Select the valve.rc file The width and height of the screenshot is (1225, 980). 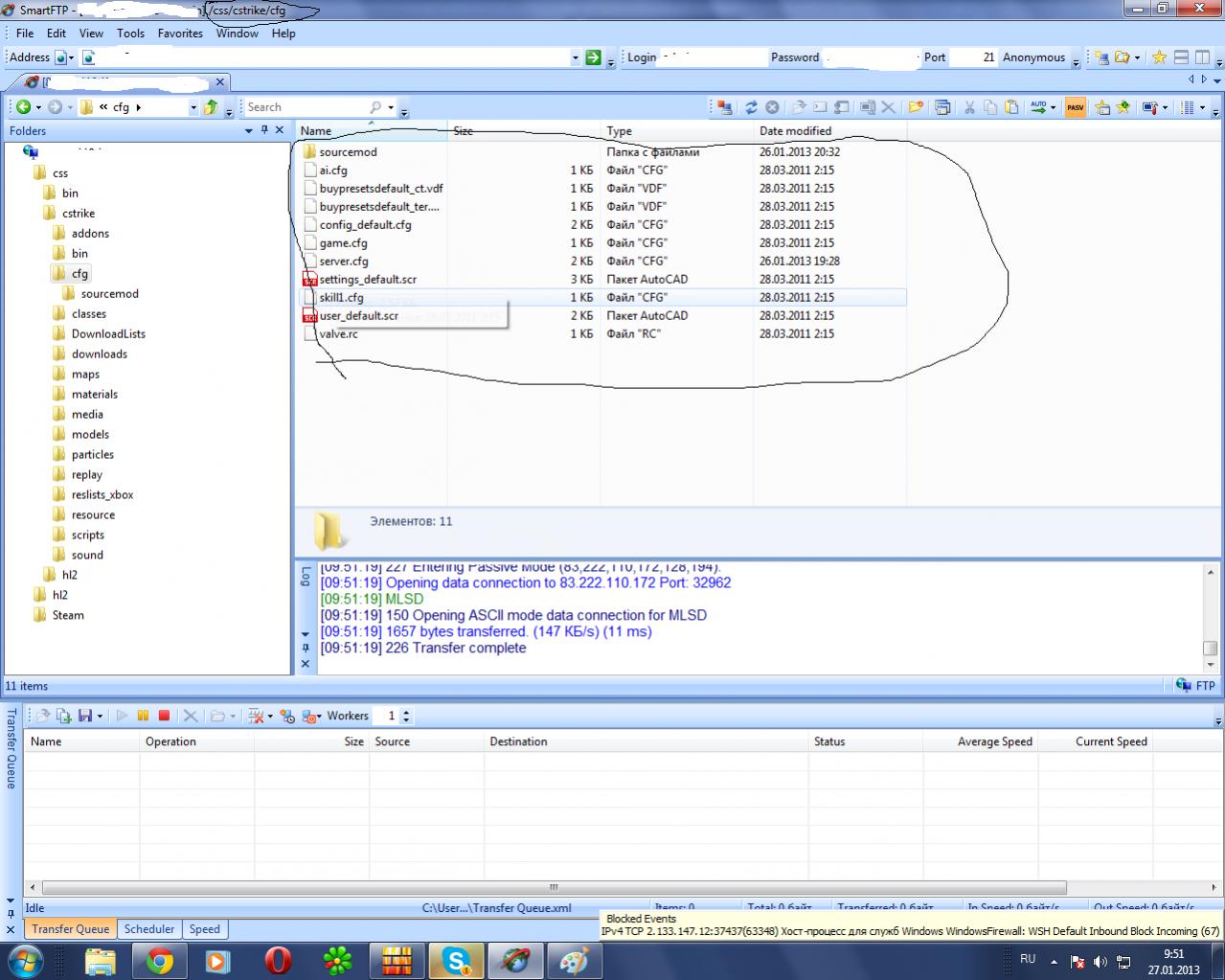click(338, 334)
